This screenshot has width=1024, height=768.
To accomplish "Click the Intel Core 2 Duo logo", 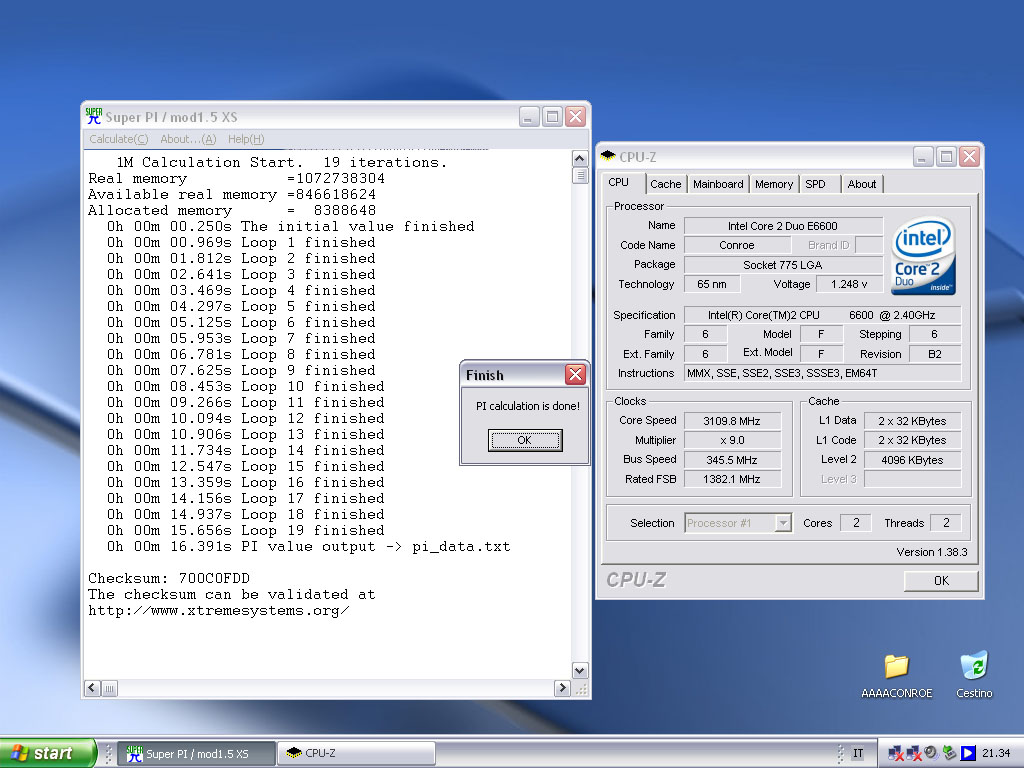I will (x=923, y=255).
